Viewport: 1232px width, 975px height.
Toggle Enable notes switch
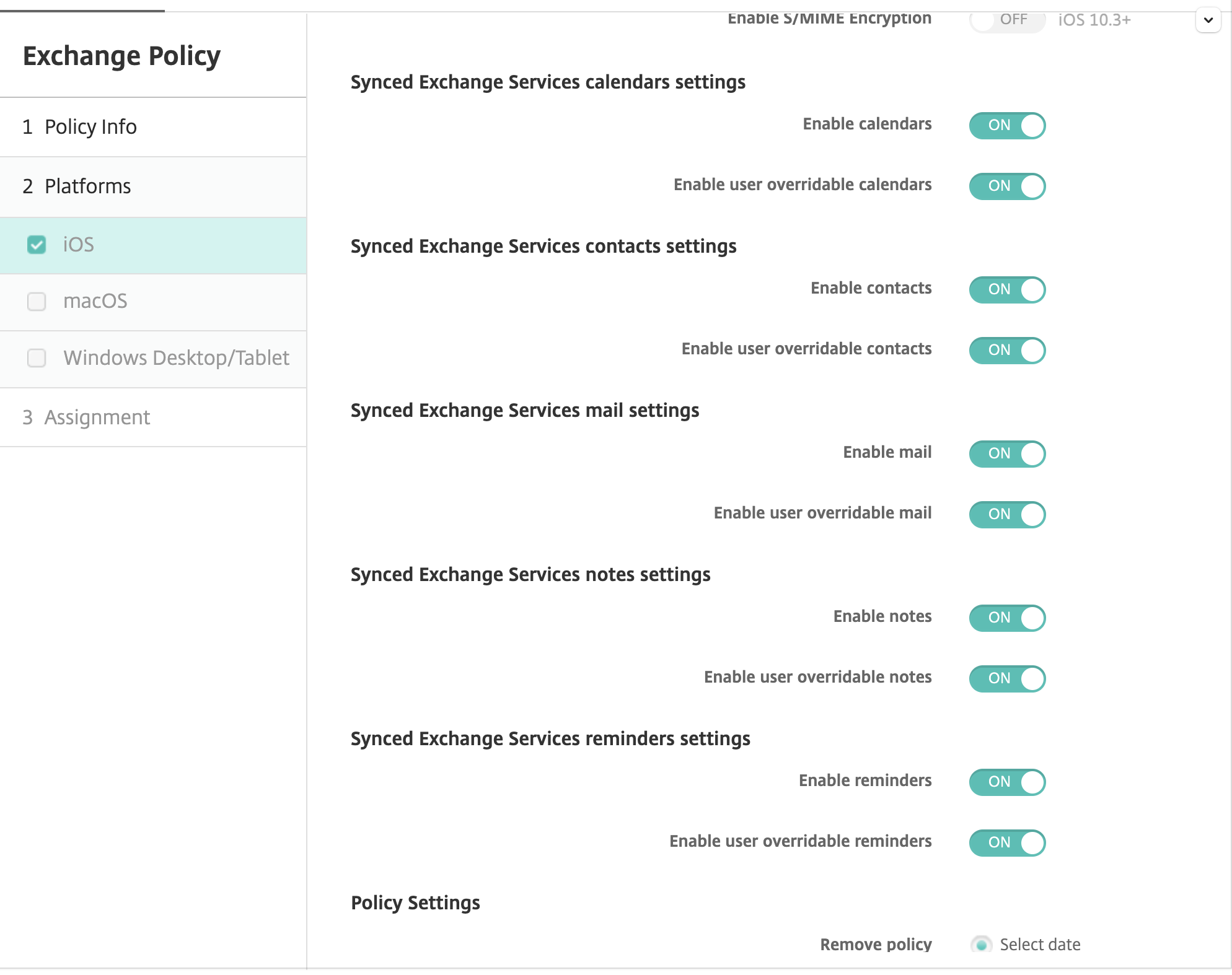click(x=1007, y=618)
